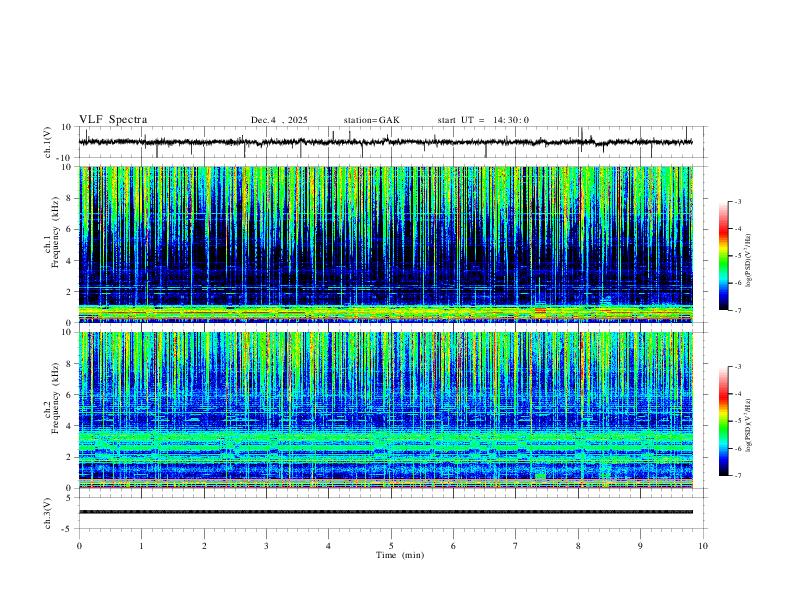
Task: Click the "-4" label on lower colorbar
Action: click(737, 394)
